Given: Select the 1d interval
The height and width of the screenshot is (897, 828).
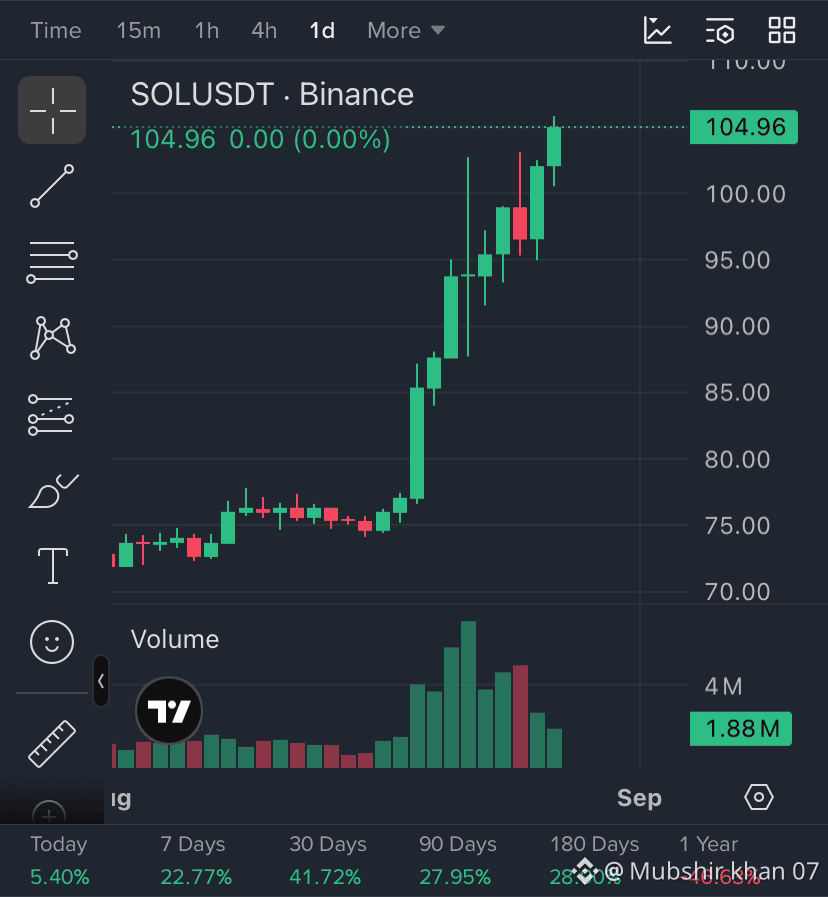Looking at the screenshot, I should point(322,30).
